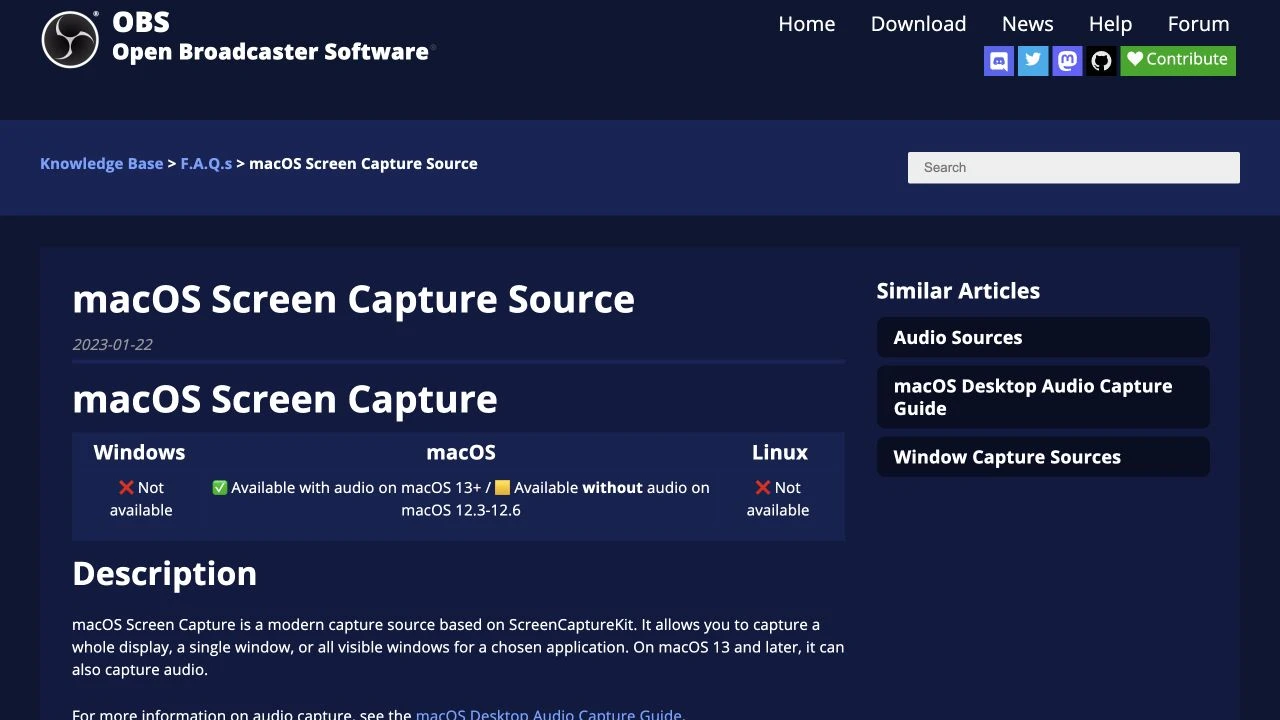Open the Mastodon social icon

click(x=1067, y=61)
